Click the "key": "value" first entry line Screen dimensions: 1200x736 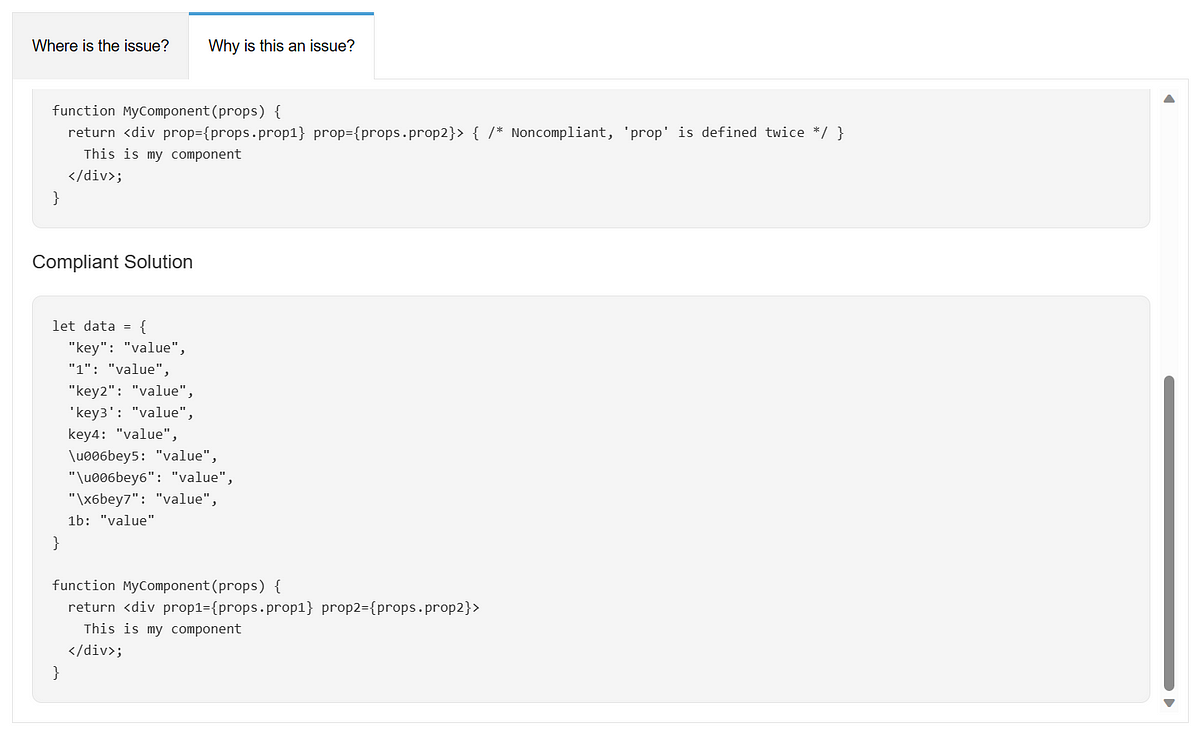coord(127,348)
